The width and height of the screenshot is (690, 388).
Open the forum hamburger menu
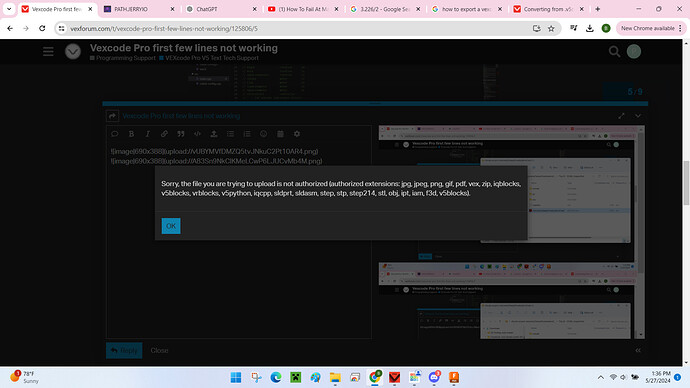(x=48, y=51)
